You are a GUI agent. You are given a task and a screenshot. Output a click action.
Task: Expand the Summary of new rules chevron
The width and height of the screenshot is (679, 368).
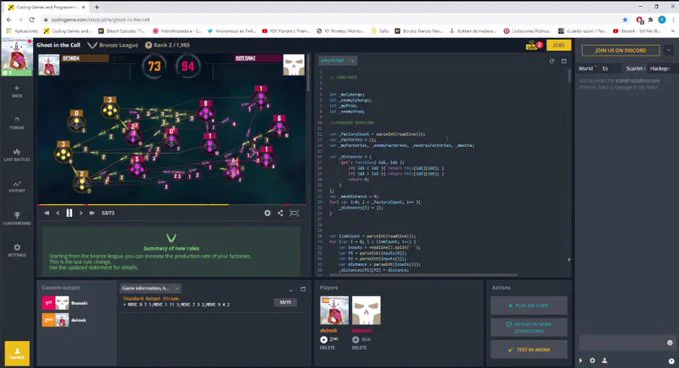(x=171, y=238)
